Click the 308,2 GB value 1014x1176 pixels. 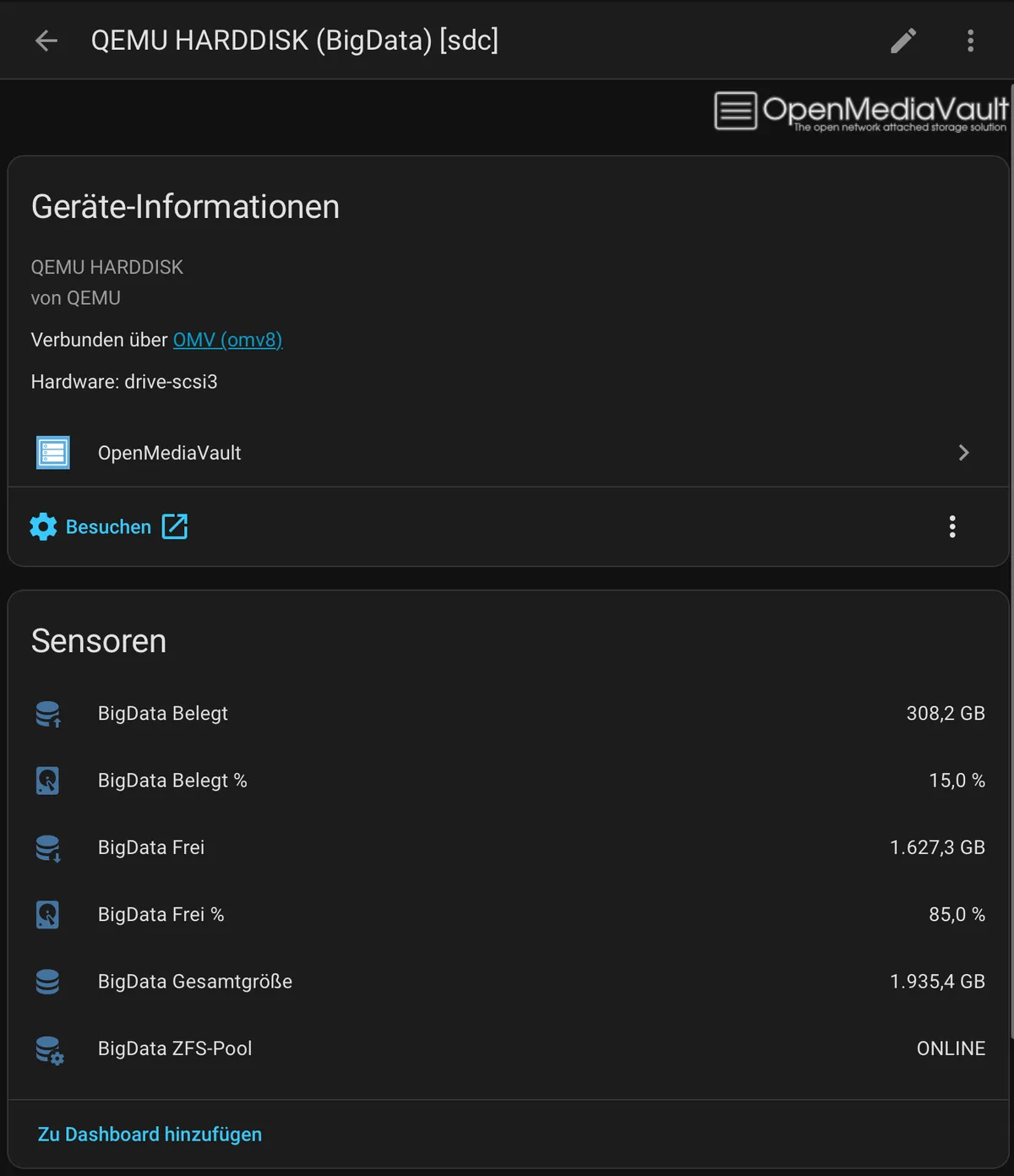946,714
